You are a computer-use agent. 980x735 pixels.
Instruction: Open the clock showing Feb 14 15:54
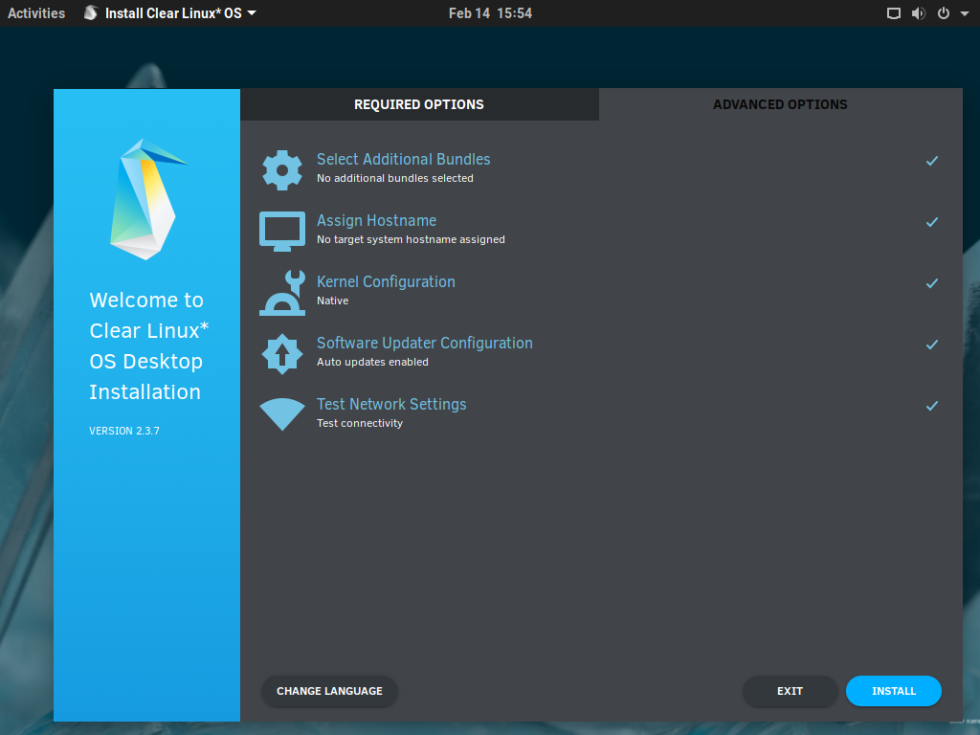pyautogui.click(x=490, y=13)
